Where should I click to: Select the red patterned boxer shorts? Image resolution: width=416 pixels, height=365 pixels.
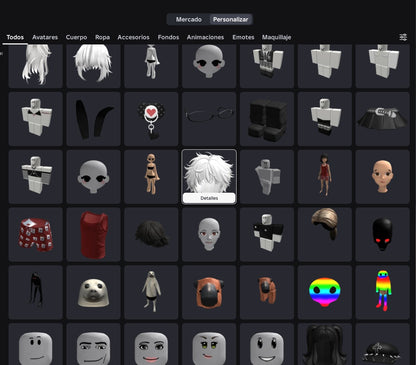pos(36,234)
